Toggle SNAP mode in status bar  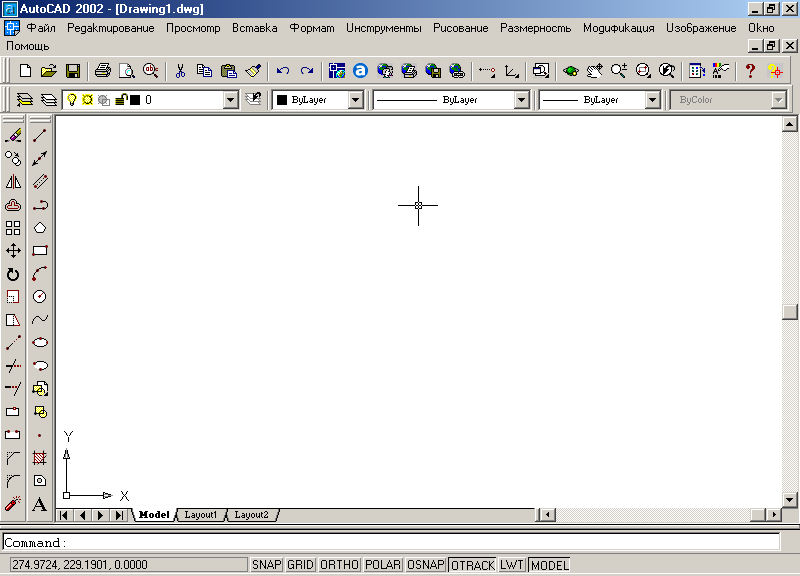tap(266, 565)
